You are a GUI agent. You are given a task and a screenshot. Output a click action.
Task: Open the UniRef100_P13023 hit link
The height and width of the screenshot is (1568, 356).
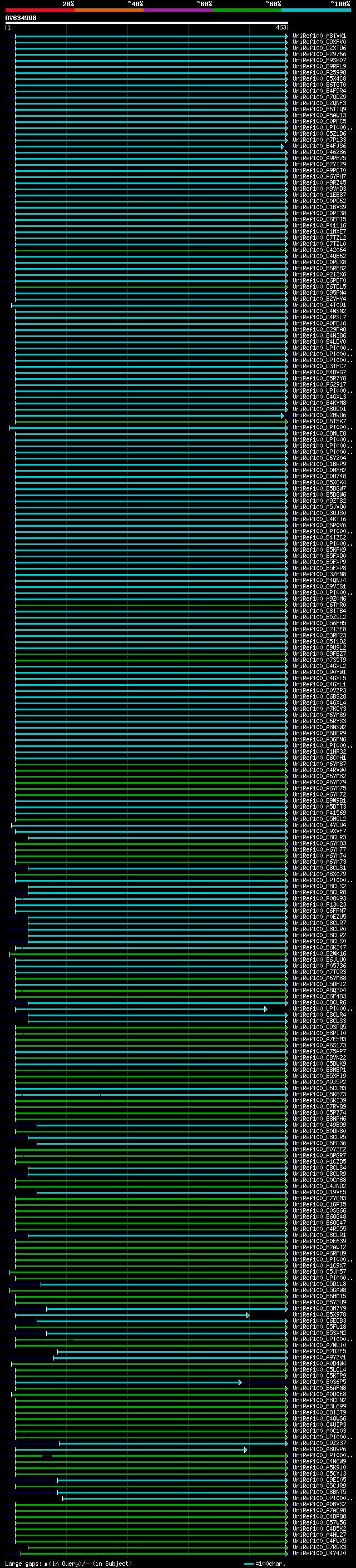coord(319,904)
